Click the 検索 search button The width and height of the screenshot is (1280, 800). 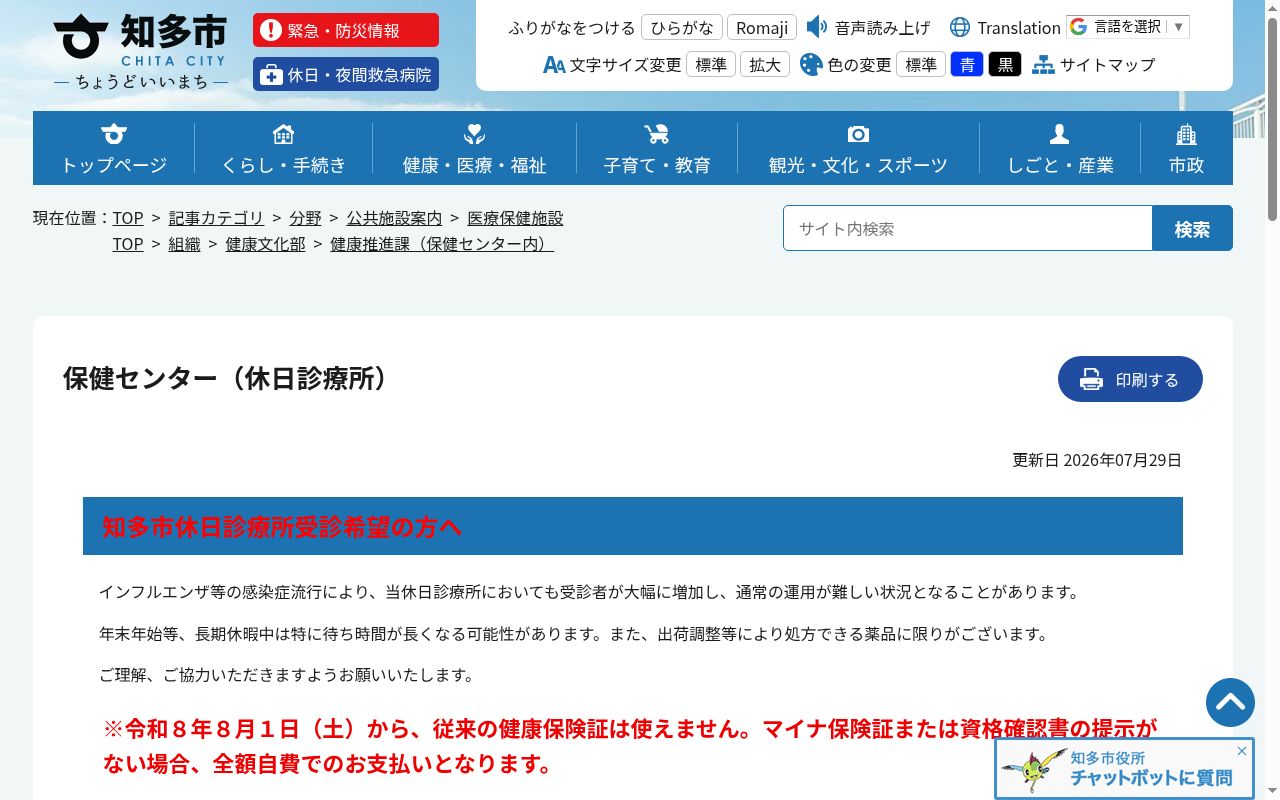[x=1192, y=228]
